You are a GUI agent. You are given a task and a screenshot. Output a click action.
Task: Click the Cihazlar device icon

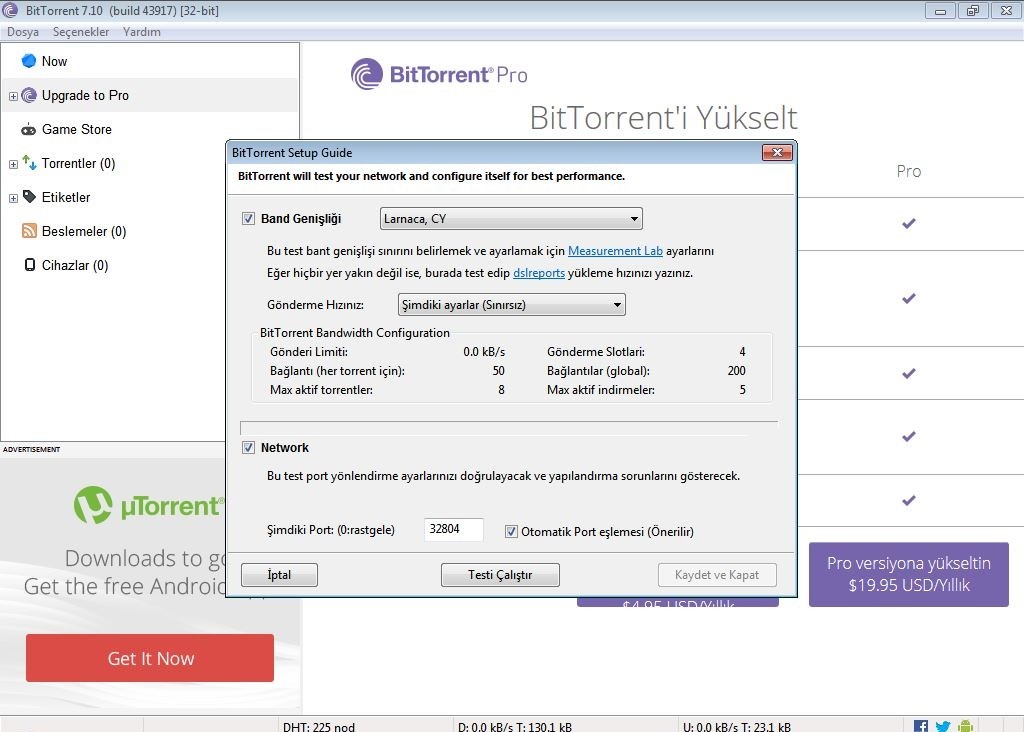coord(29,264)
